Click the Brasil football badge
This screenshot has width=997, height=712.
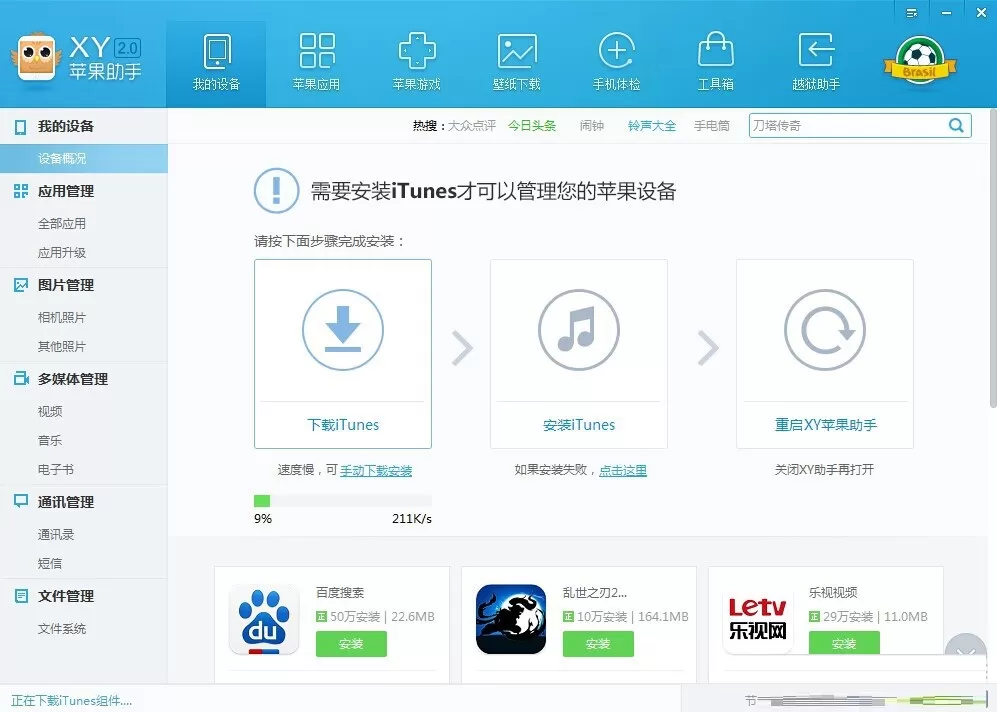click(919, 62)
